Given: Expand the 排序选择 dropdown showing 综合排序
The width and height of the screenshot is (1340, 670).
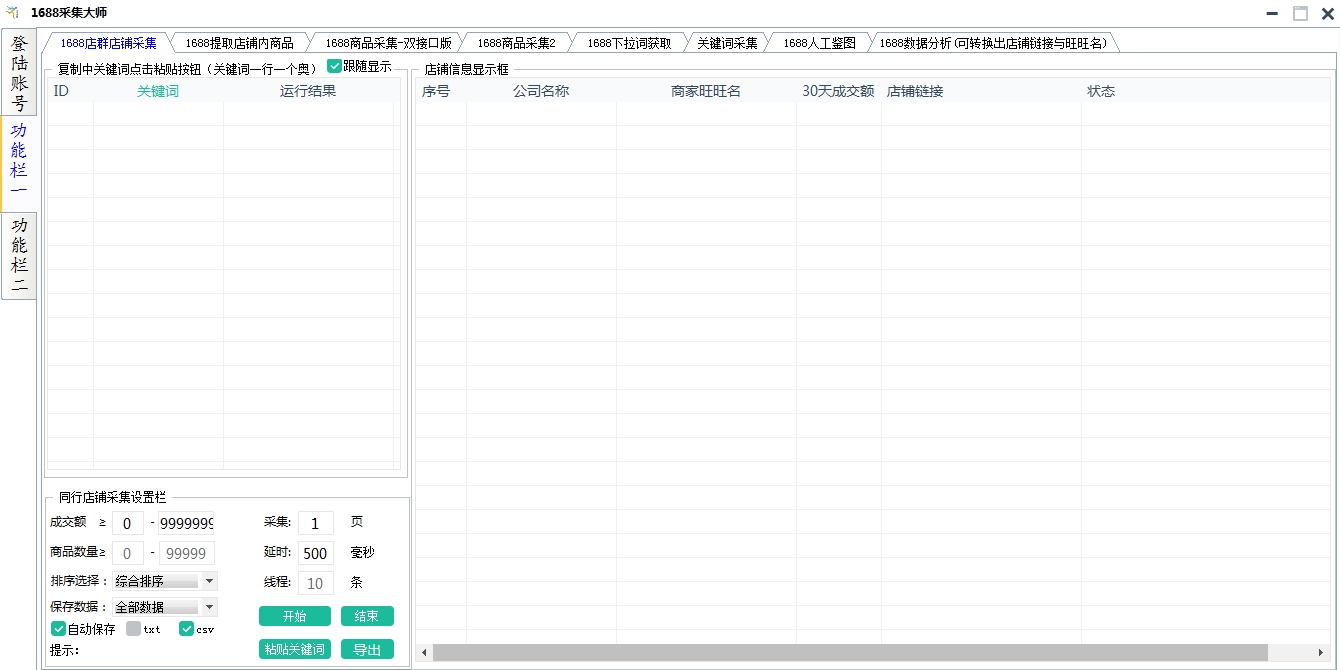Looking at the screenshot, I should [165, 580].
